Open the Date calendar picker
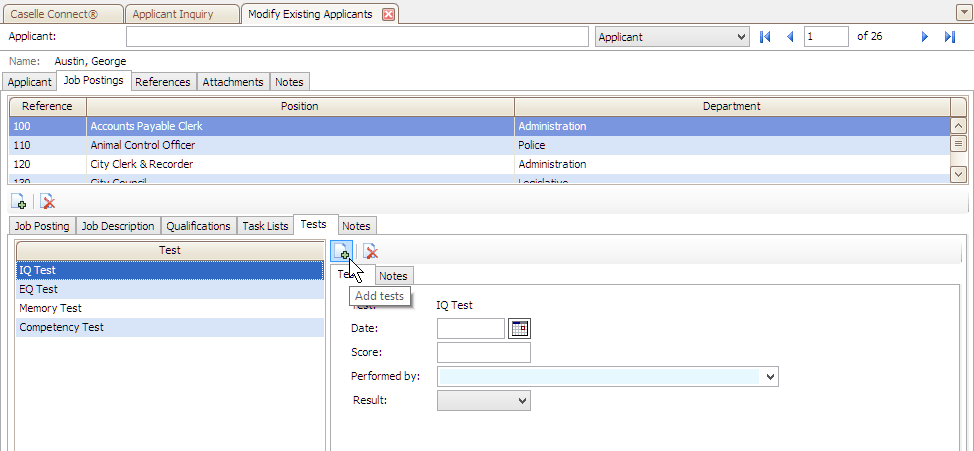Viewport: 974px width, 451px height. tap(519, 328)
